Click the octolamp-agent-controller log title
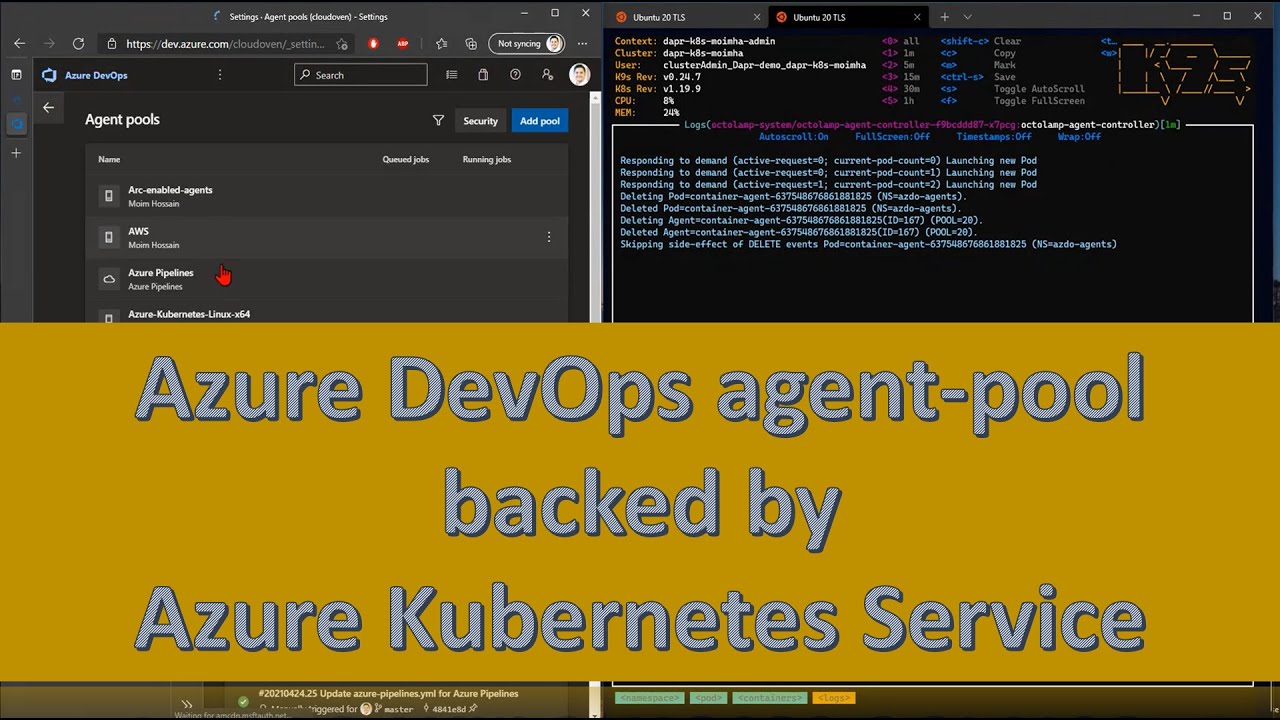Viewport: 1280px width, 720px height. pyautogui.click(x=1088, y=125)
